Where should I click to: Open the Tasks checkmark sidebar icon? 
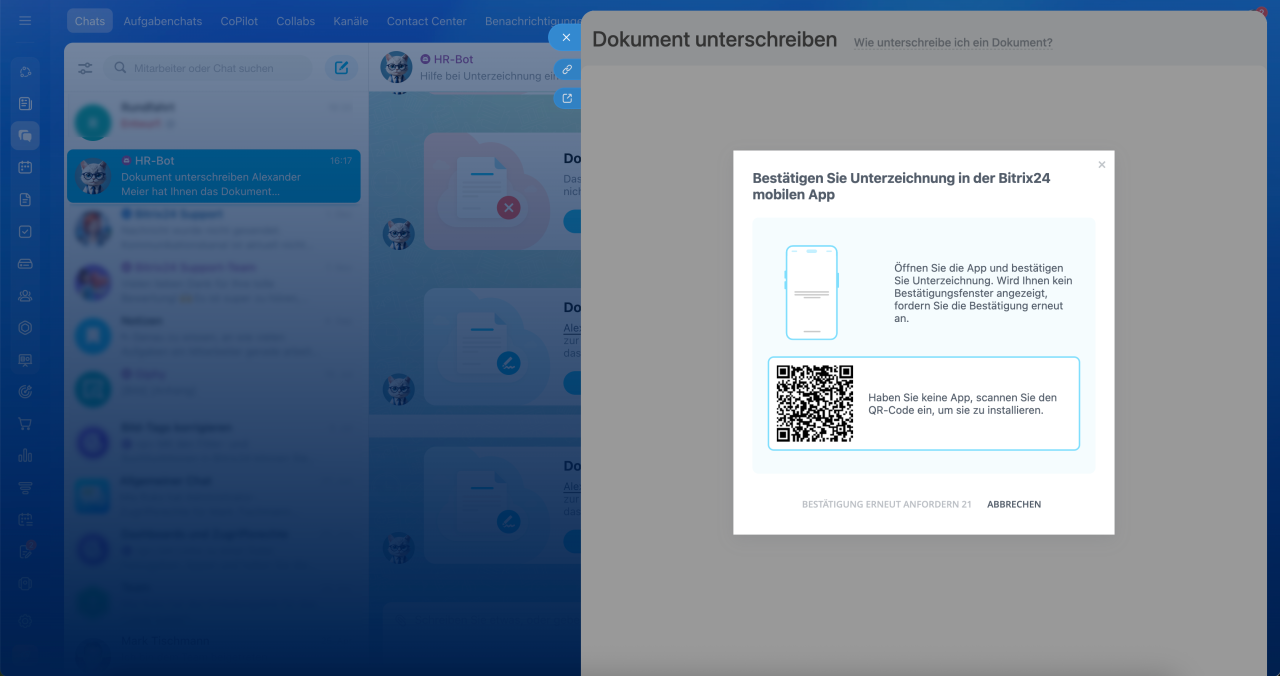(x=25, y=231)
